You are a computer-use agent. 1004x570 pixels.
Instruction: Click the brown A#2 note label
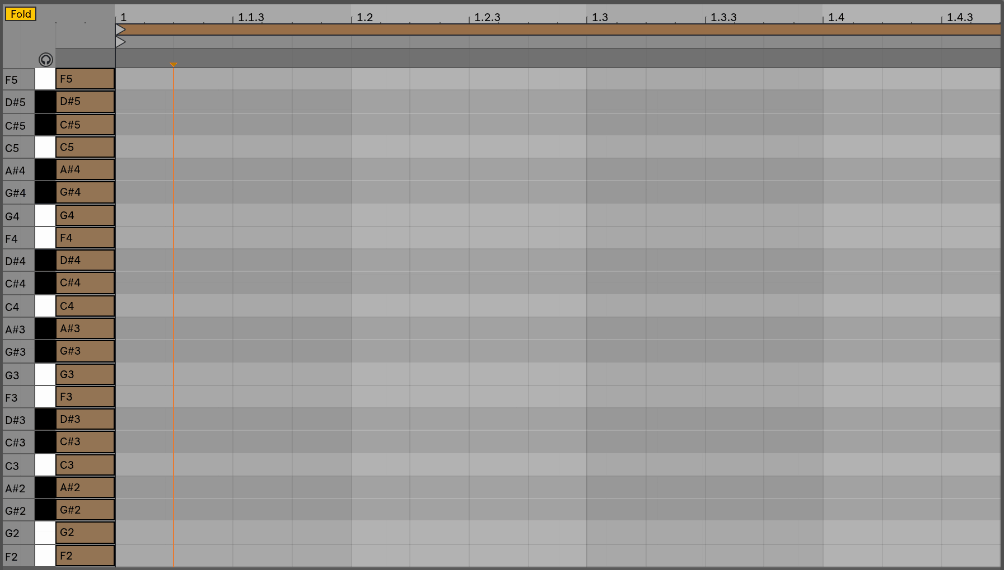tap(85, 487)
